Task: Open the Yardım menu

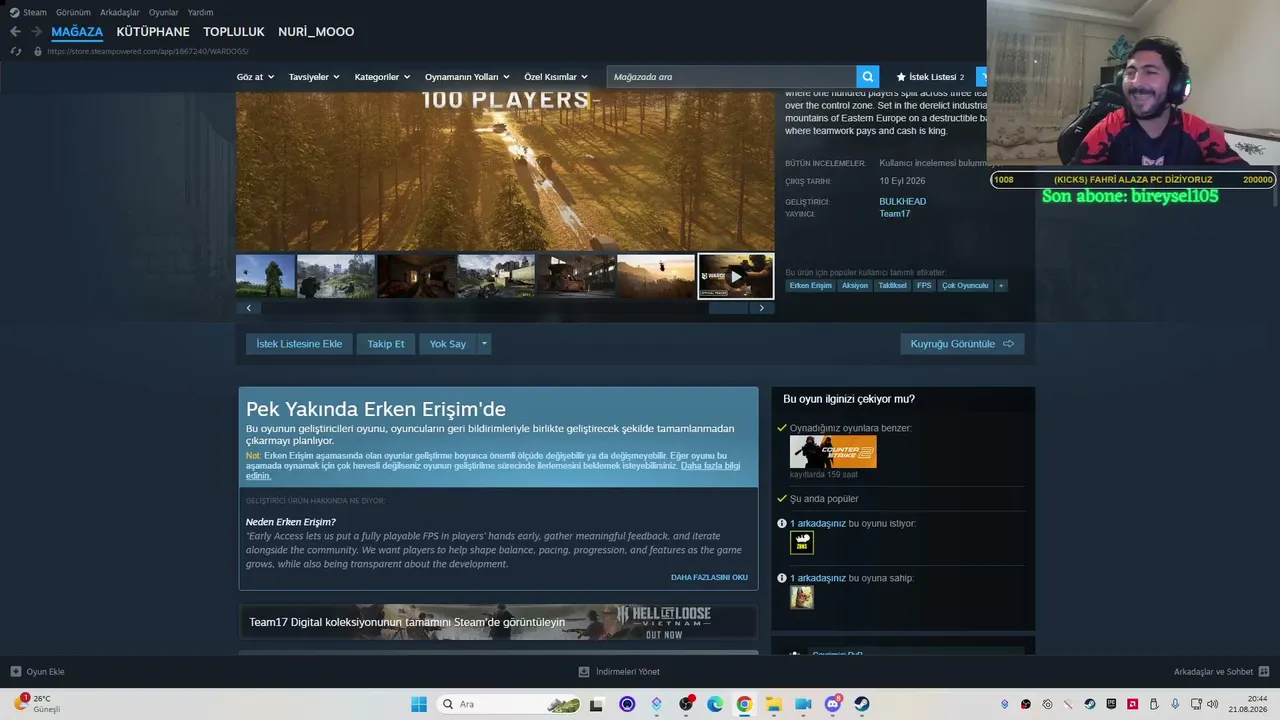Action: [200, 12]
